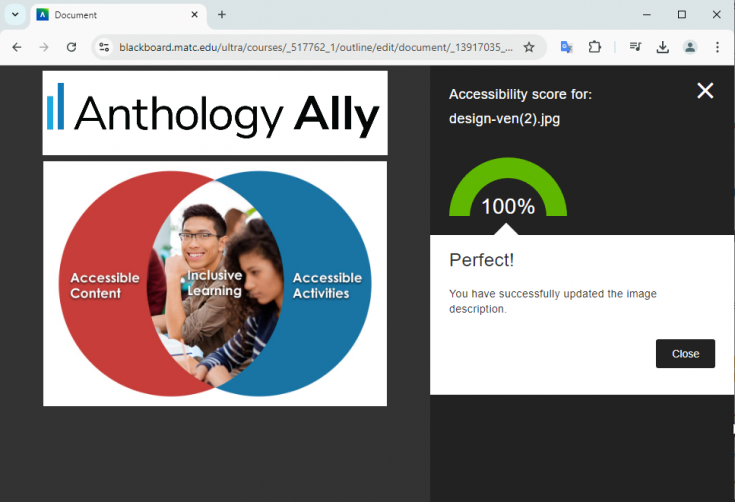Open the media controls icon
Screen dimensions: 735x502
tap(636, 47)
